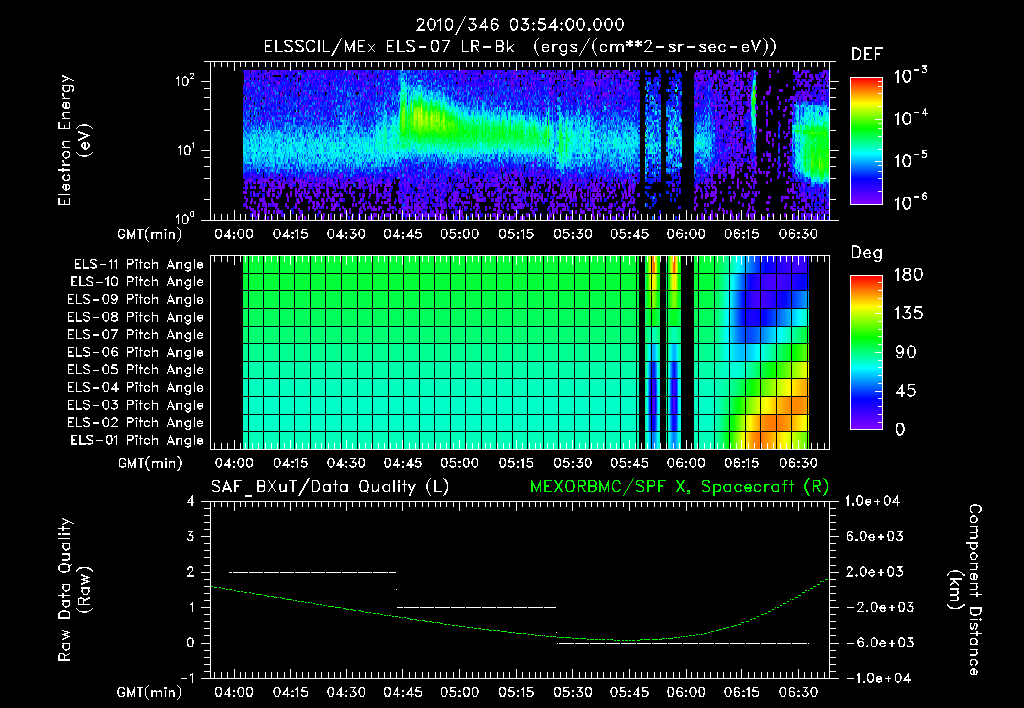This screenshot has width=1024, height=708.
Task: Click the timestamp title 2010/346 03:54:00.000
Action: click(520, 25)
